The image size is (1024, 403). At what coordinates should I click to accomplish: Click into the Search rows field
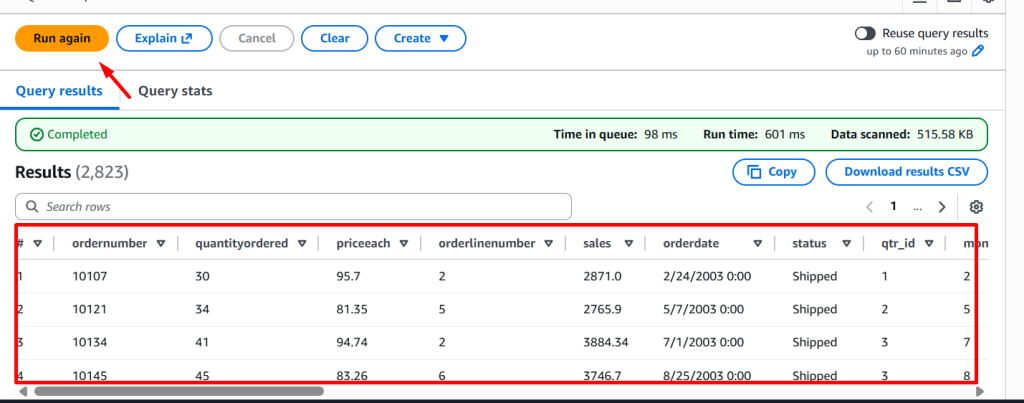300,207
